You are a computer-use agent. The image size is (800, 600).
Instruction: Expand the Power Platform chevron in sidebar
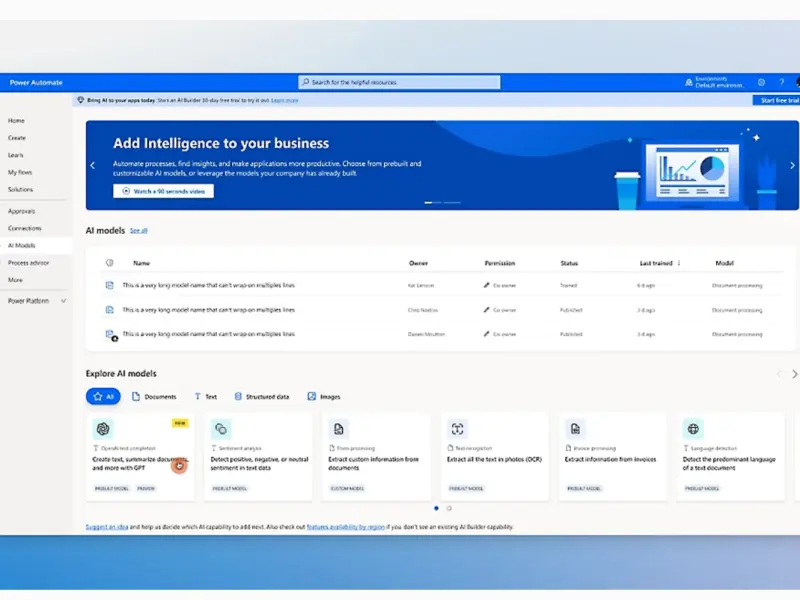coord(64,300)
